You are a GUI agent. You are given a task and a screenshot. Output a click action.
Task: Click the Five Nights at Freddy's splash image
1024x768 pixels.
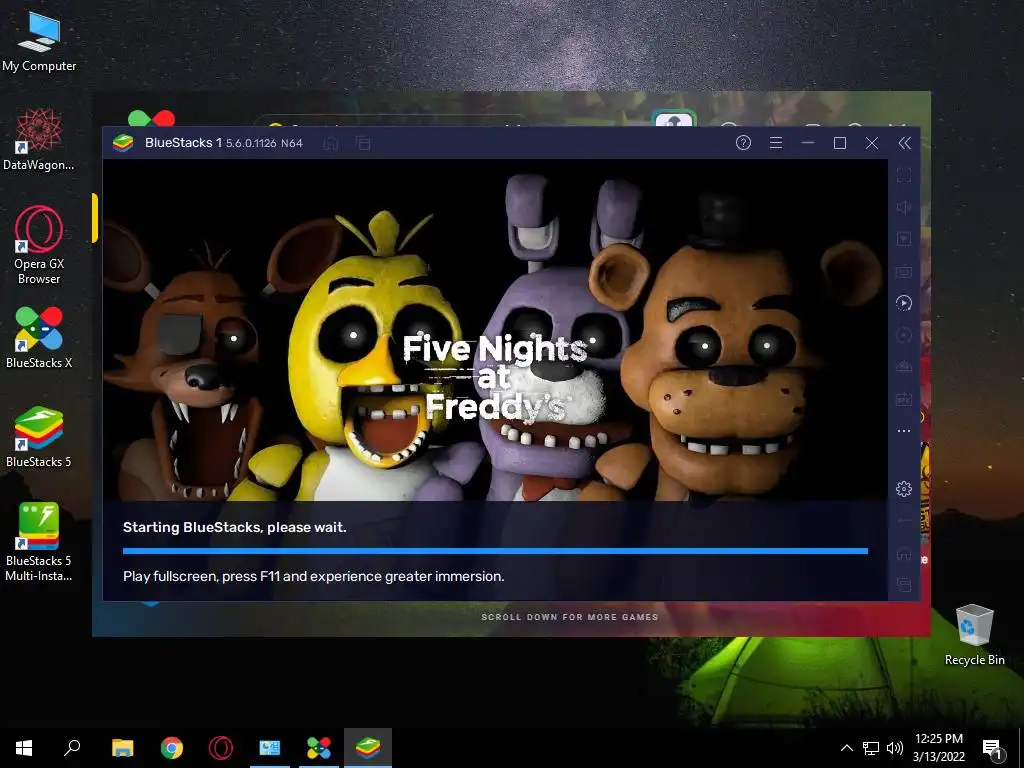495,330
